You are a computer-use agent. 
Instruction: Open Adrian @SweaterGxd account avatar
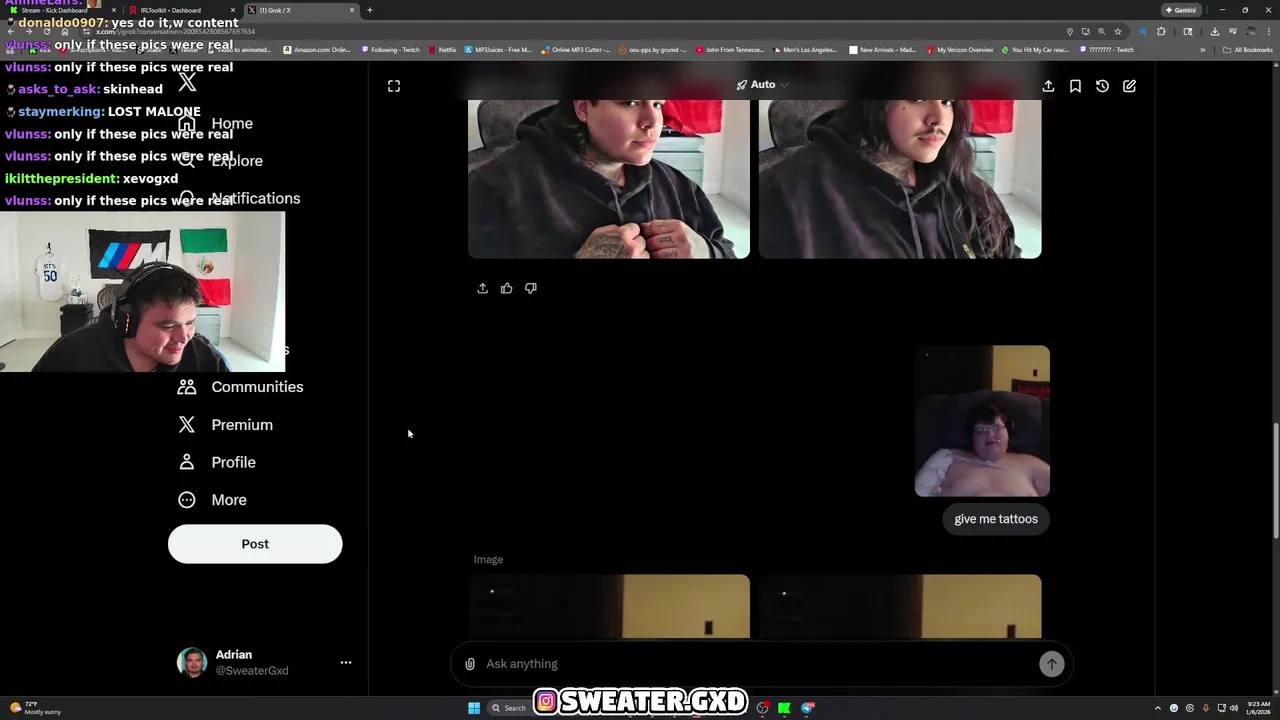tap(192, 662)
